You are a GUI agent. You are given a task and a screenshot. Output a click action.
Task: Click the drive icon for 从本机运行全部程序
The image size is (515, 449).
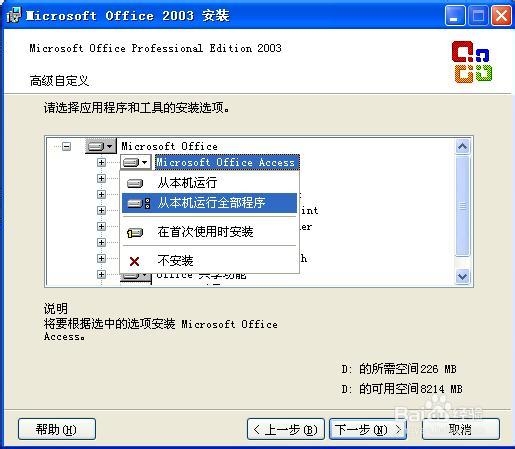click(139, 203)
